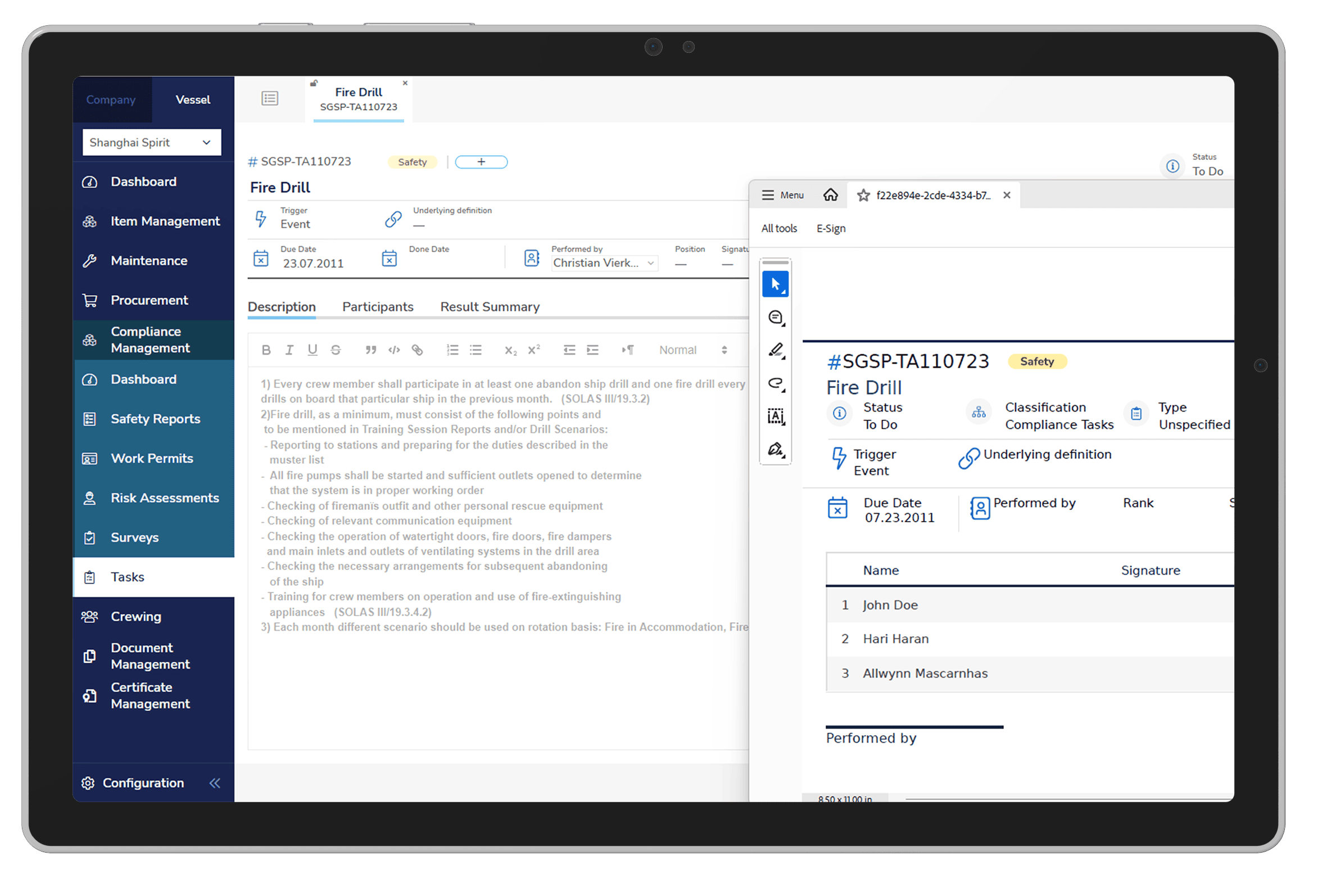Toggle italic text formatting
The height and width of the screenshot is (896, 1318).
click(x=289, y=350)
